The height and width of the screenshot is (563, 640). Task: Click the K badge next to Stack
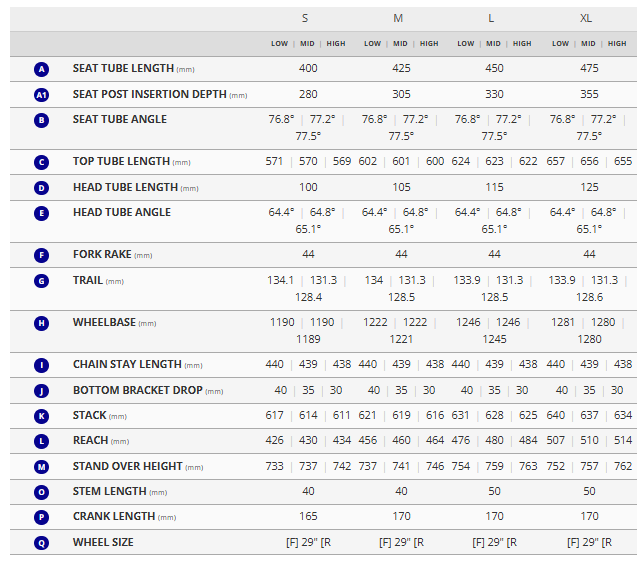click(41, 415)
